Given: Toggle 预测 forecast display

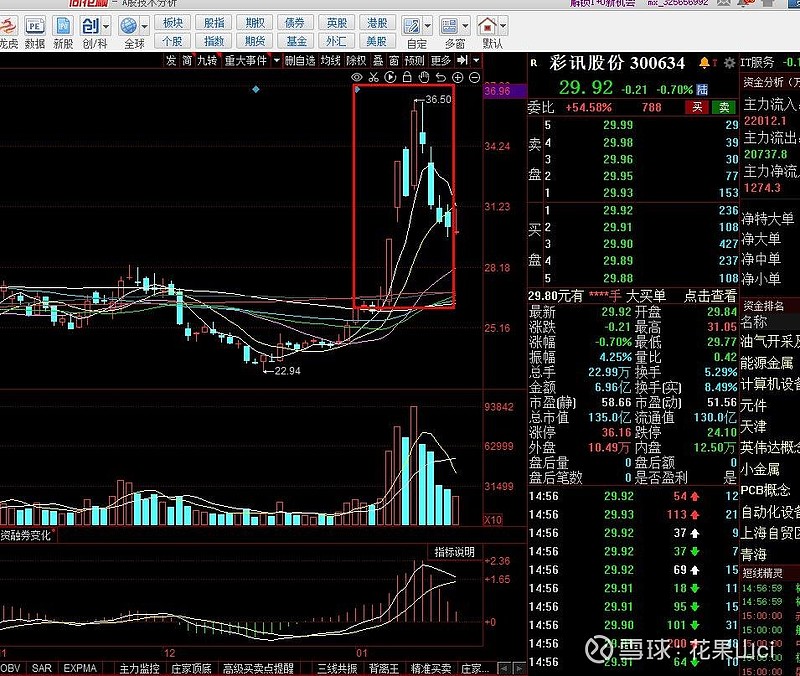Looking at the screenshot, I should [414, 60].
